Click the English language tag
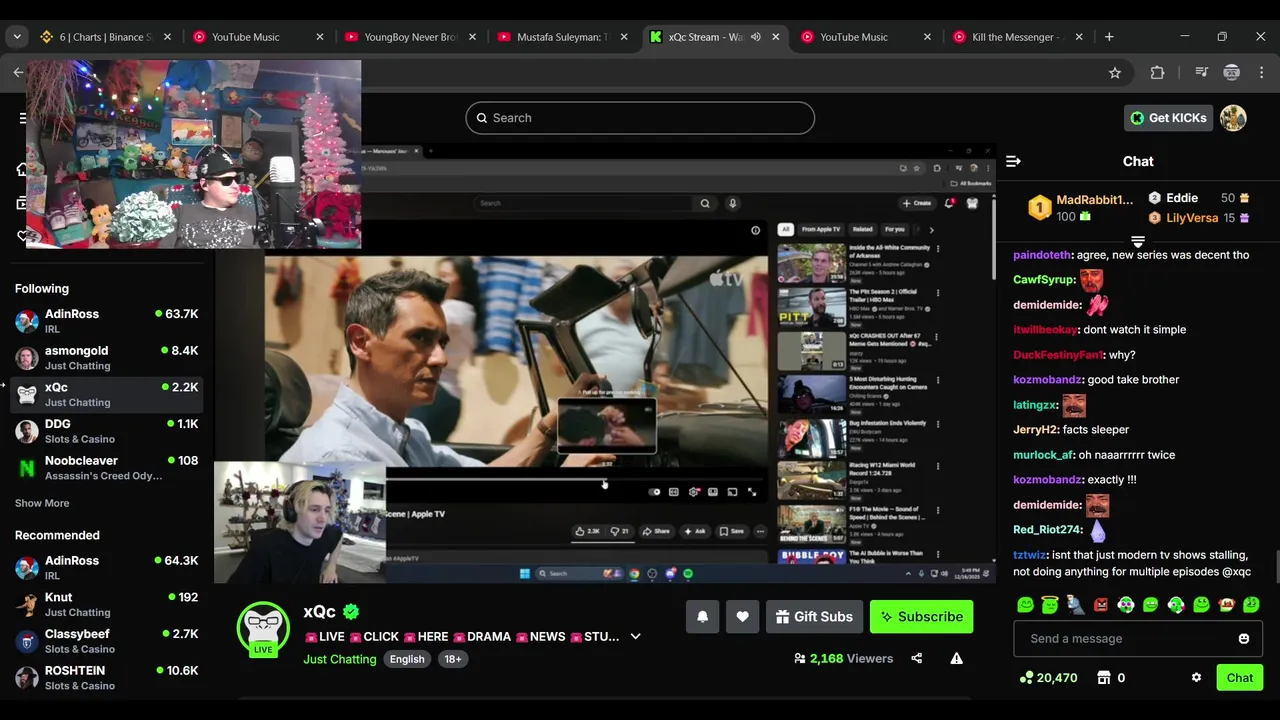 407,659
